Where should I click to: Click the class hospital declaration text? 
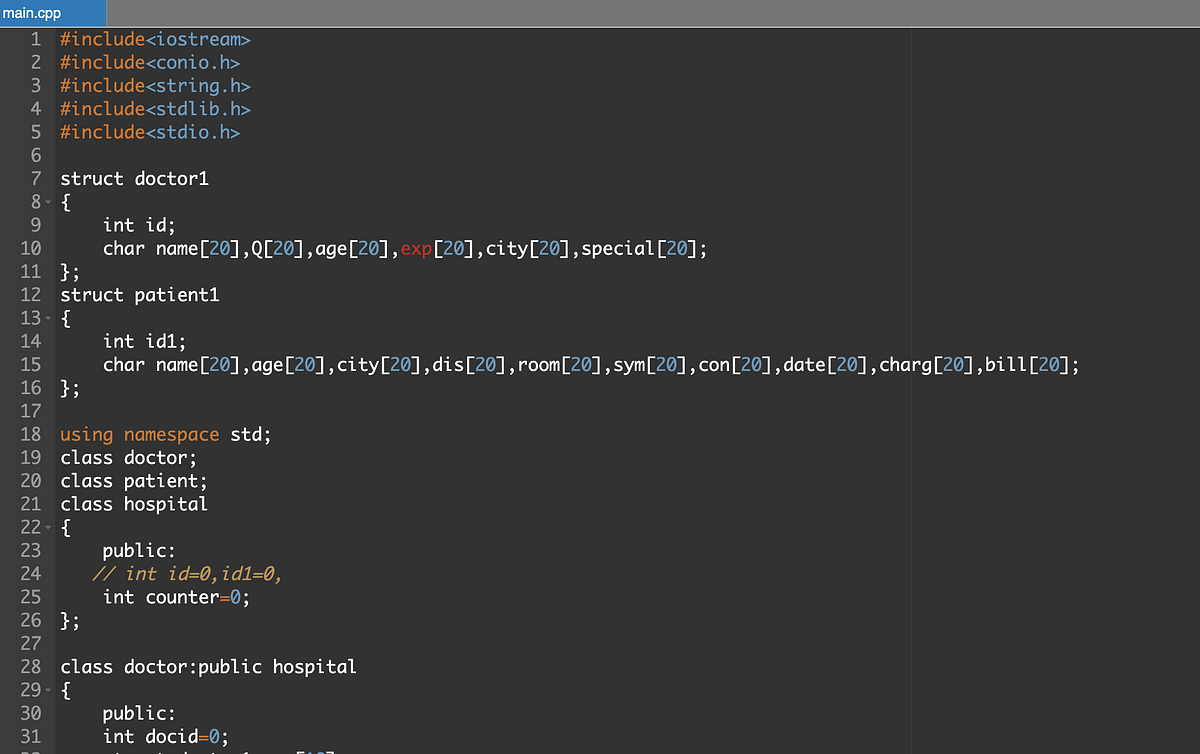pos(134,504)
